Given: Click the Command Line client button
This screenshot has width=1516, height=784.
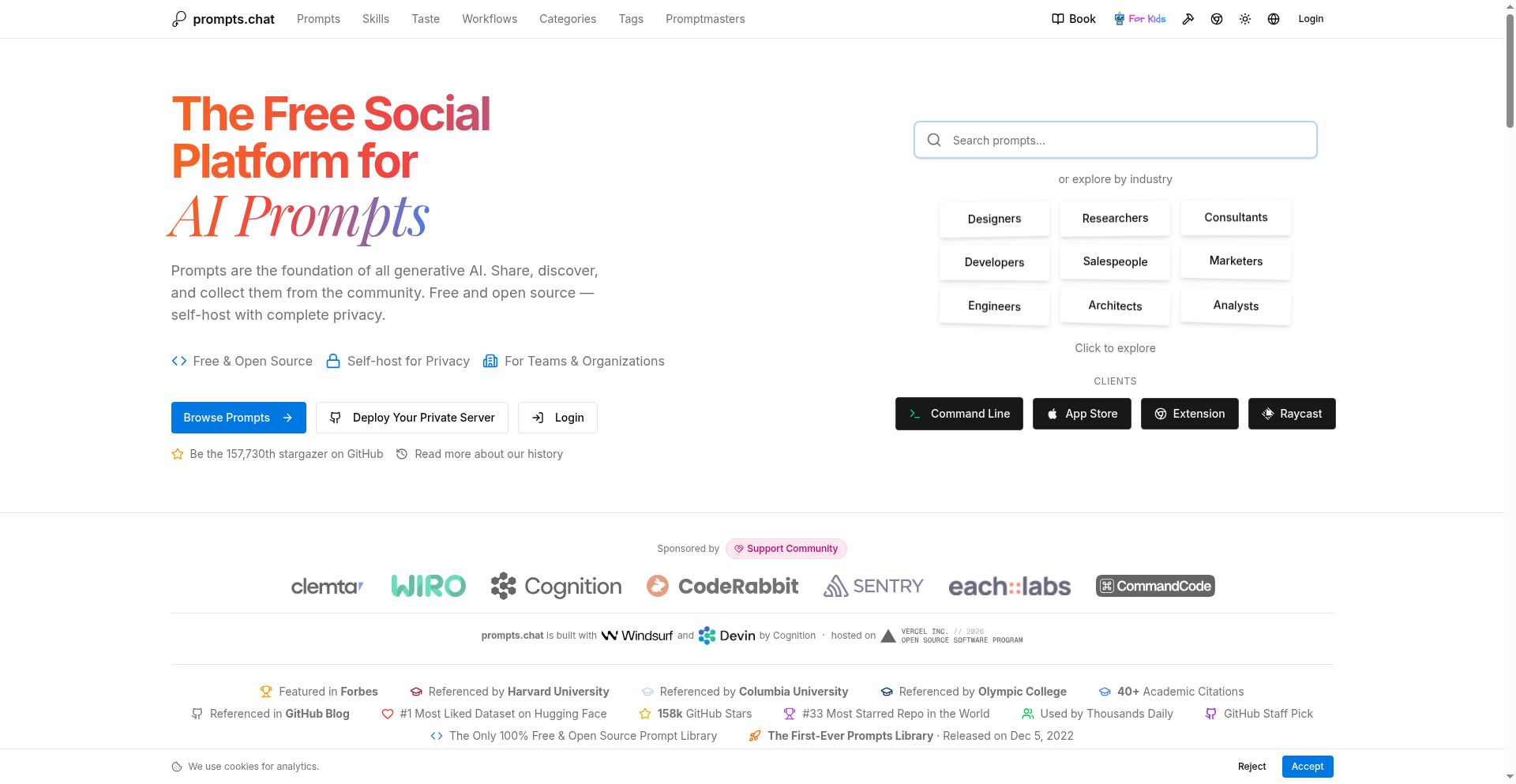Looking at the screenshot, I should pyautogui.click(x=959, y=414).
